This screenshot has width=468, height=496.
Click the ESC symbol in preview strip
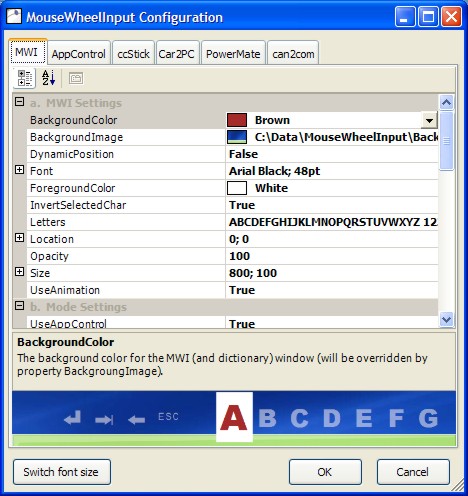click(168, 417)
